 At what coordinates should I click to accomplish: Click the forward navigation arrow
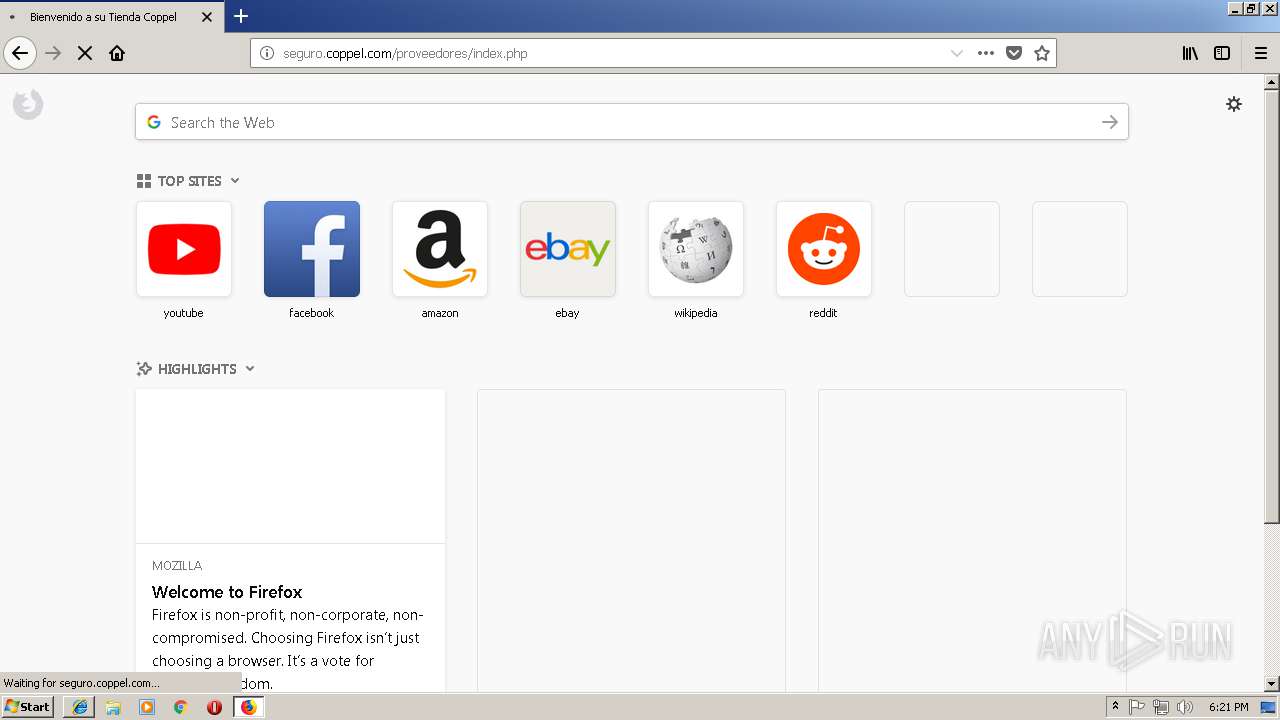point(54,53)
